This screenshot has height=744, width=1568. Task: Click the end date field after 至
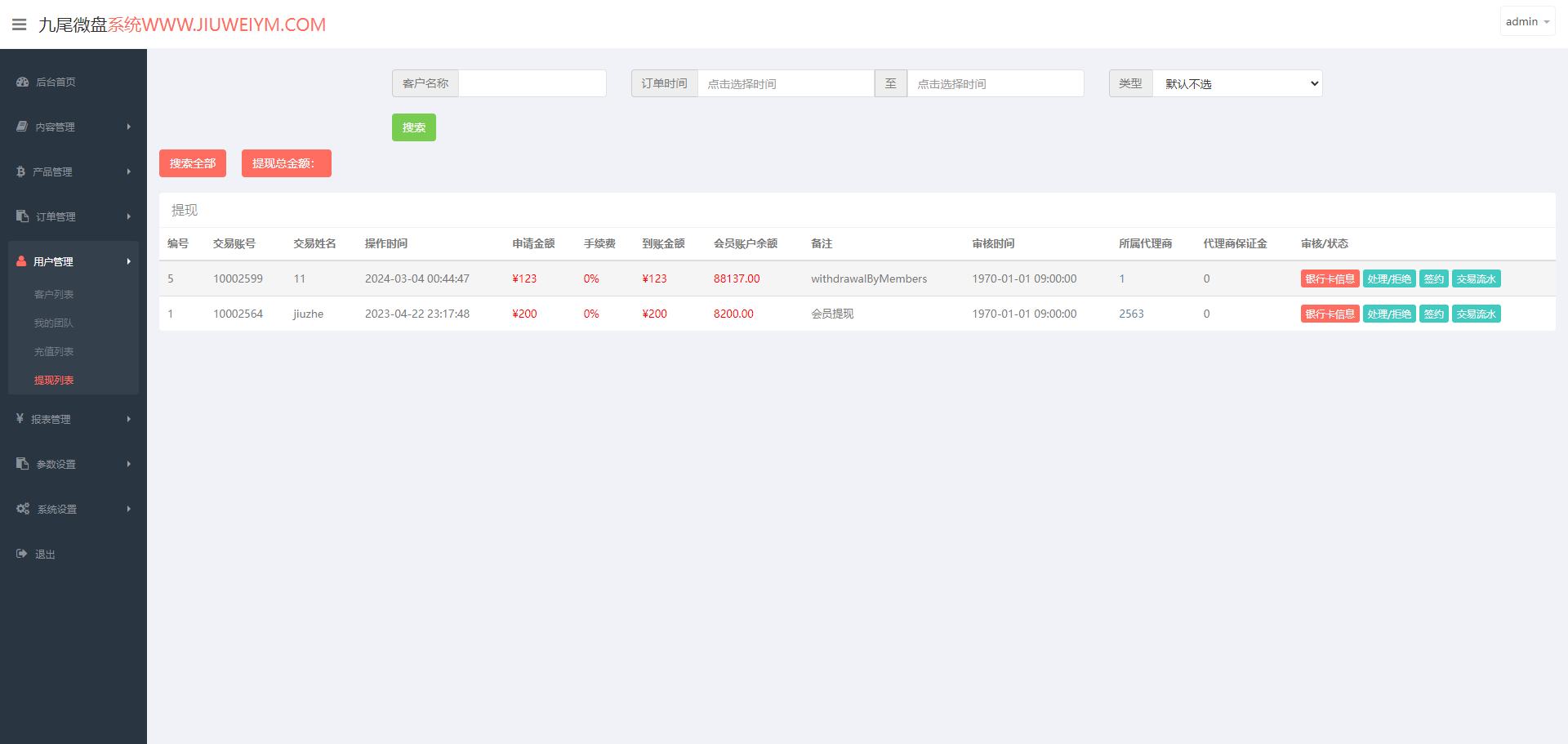coord(996,83)
